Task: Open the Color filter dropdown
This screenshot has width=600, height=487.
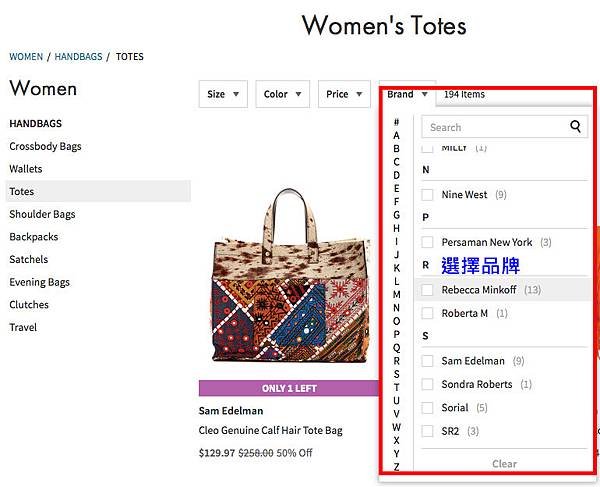Action: tap(282, 94)
